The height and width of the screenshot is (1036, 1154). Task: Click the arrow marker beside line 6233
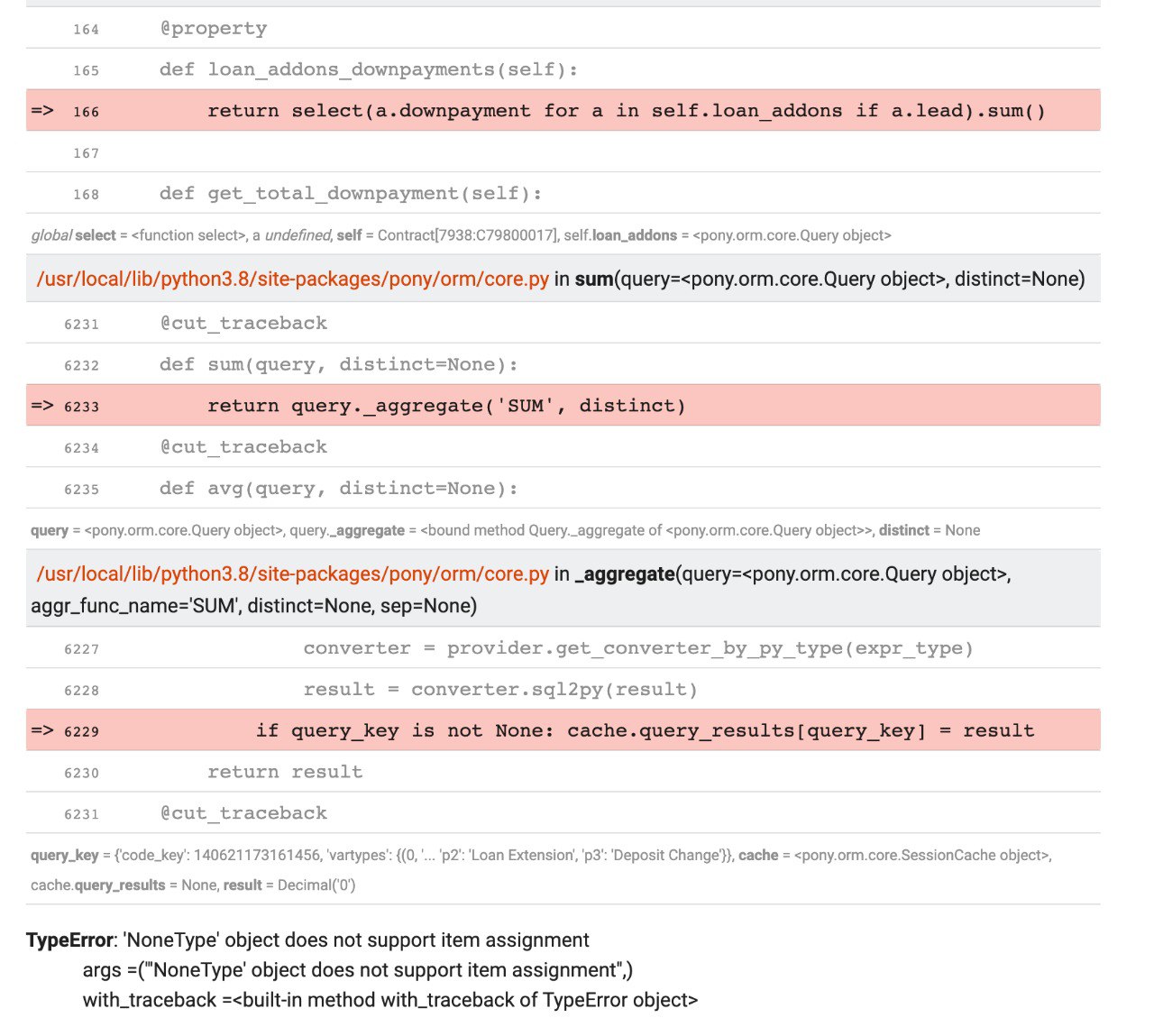[42, 406]
